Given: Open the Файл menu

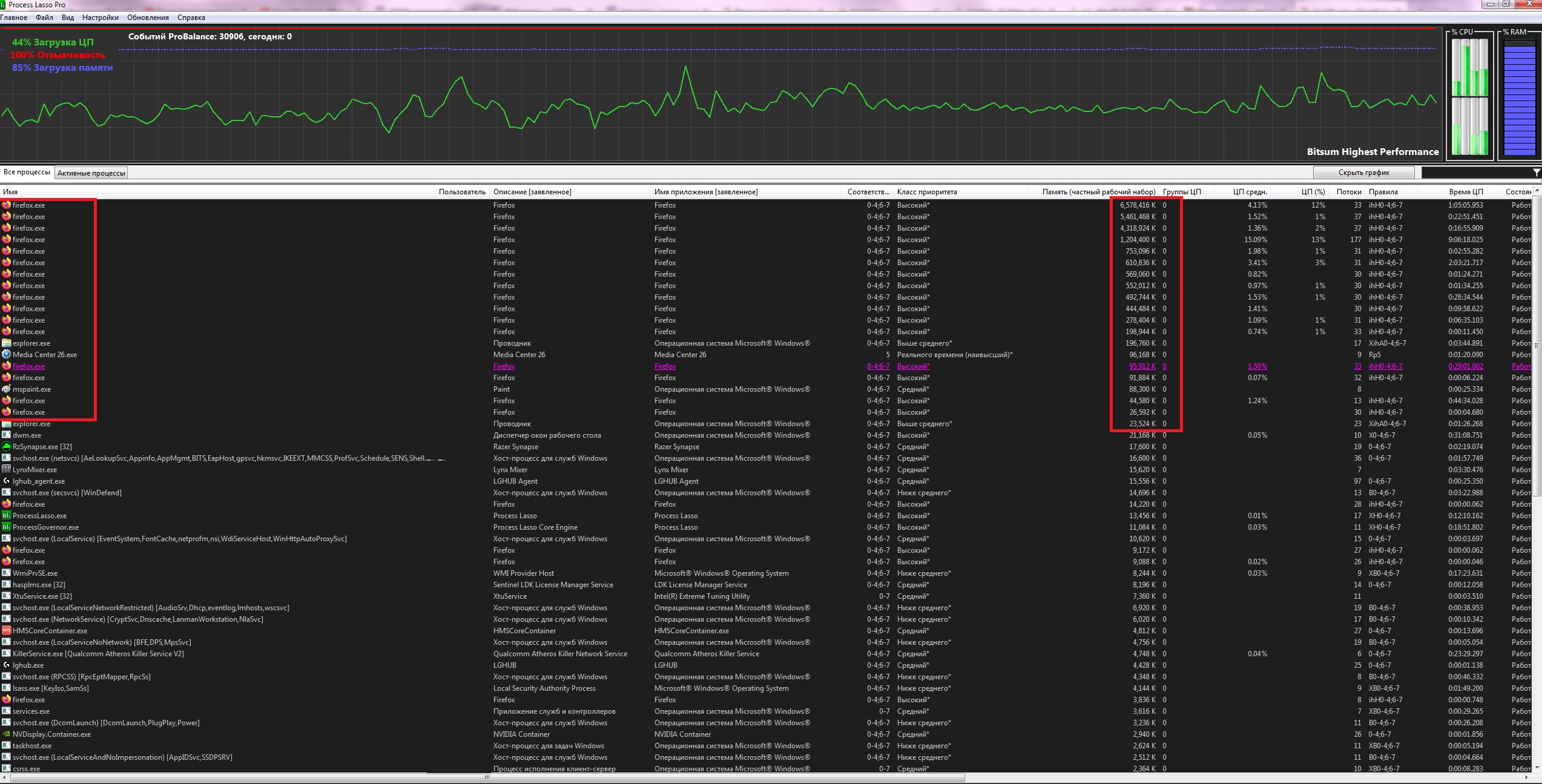Looking at the screenshot, I should point(44,18).
